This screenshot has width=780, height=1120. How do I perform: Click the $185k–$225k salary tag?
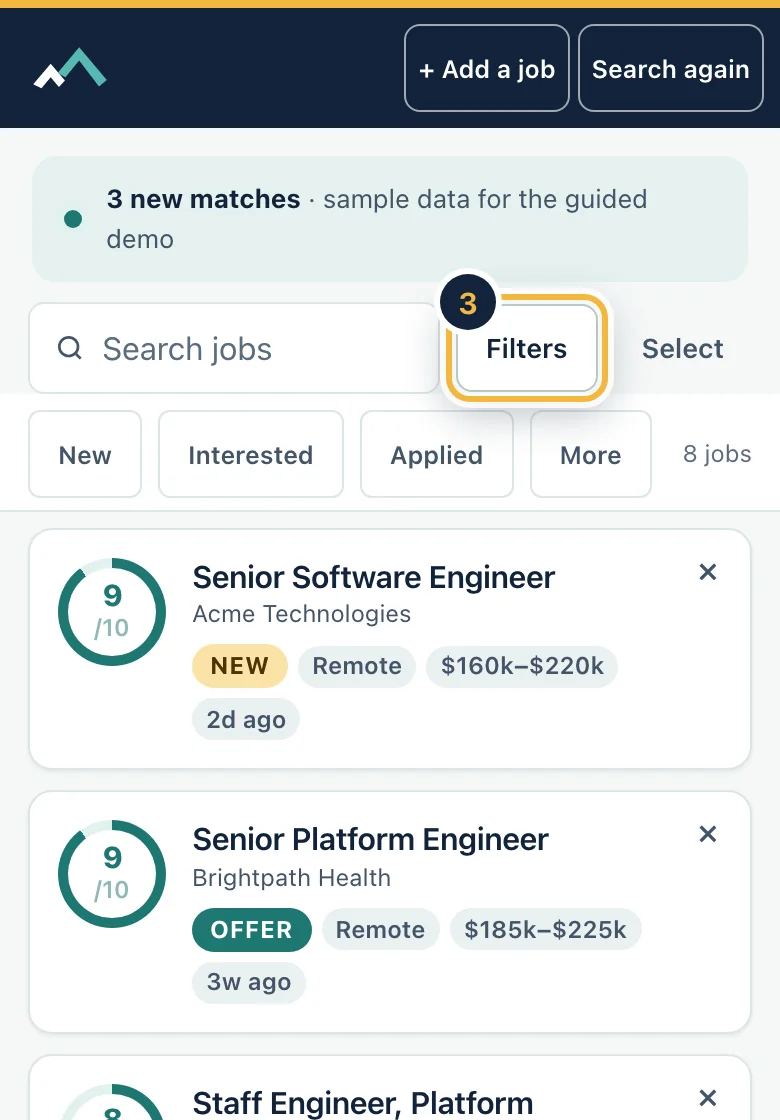pyautogui.click(x=545, y=929)
